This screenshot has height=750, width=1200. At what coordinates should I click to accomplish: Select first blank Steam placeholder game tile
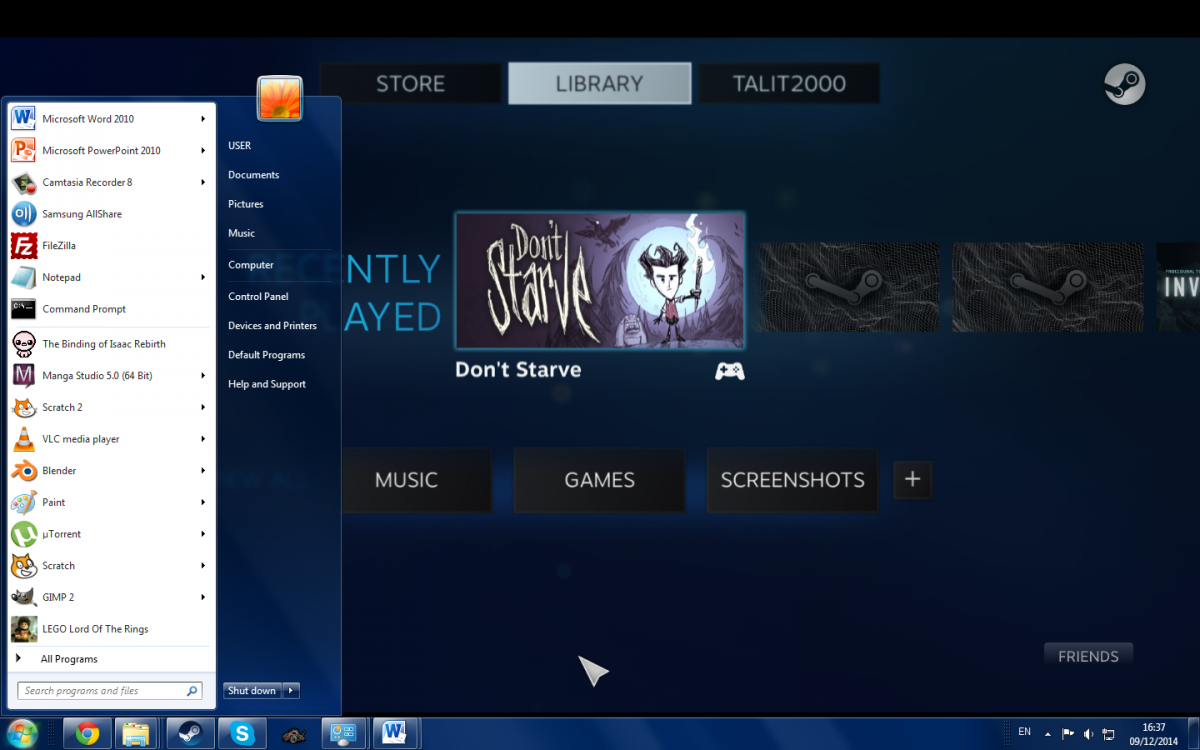[848, 287]
